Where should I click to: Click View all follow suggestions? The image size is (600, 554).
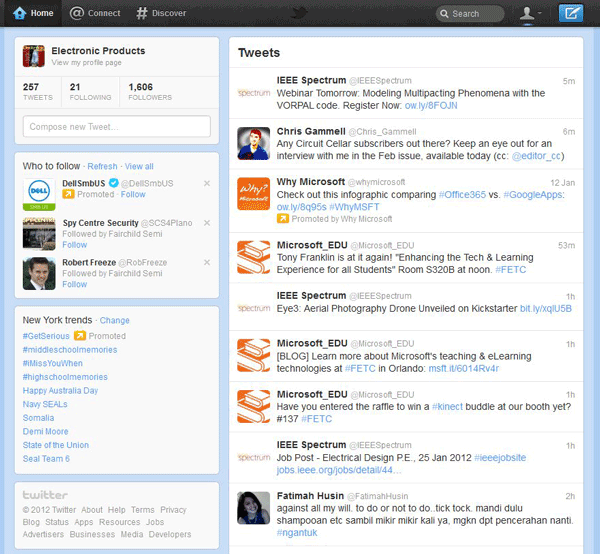[139, 166]
